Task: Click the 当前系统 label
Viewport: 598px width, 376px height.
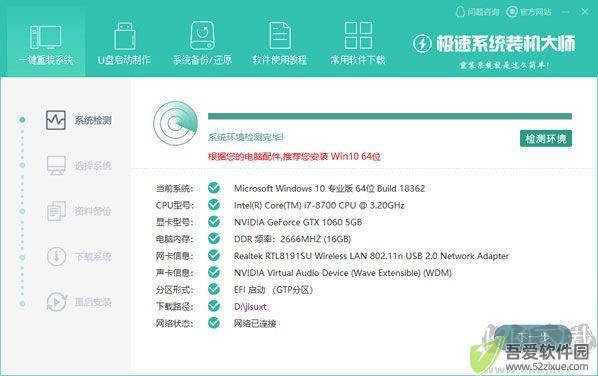Action: 175,188
